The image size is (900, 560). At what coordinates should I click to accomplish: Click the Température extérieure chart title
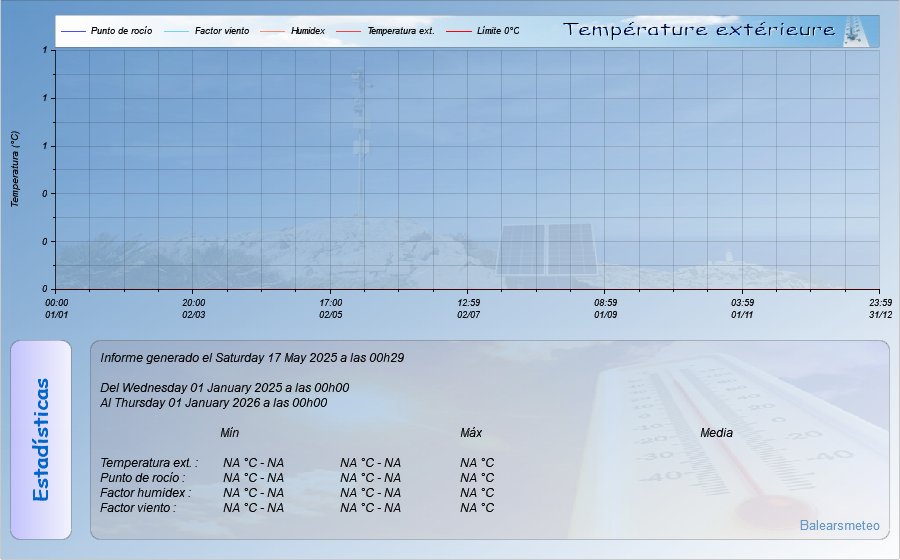(x=699, y=30)
